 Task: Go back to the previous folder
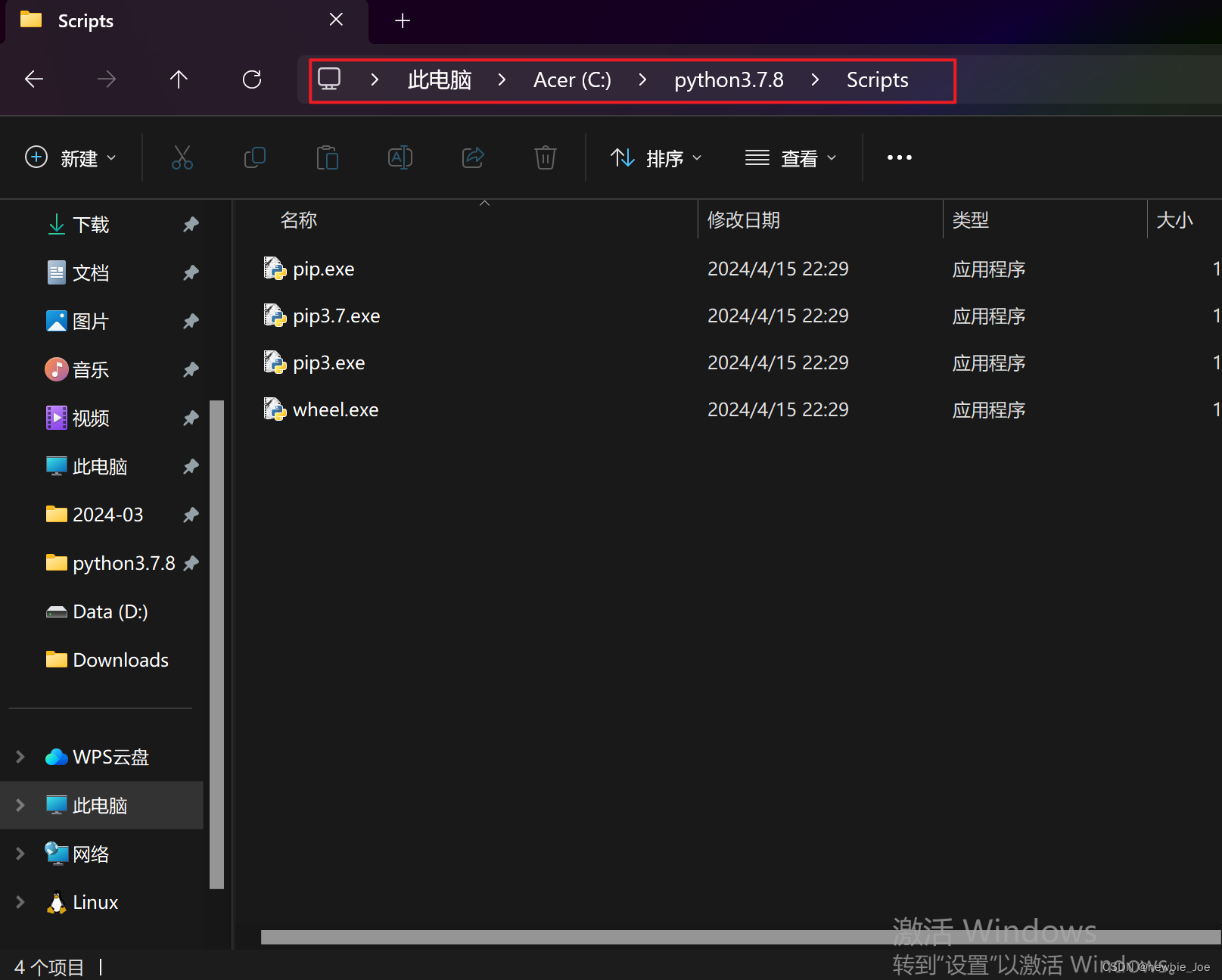pos(33,79)
